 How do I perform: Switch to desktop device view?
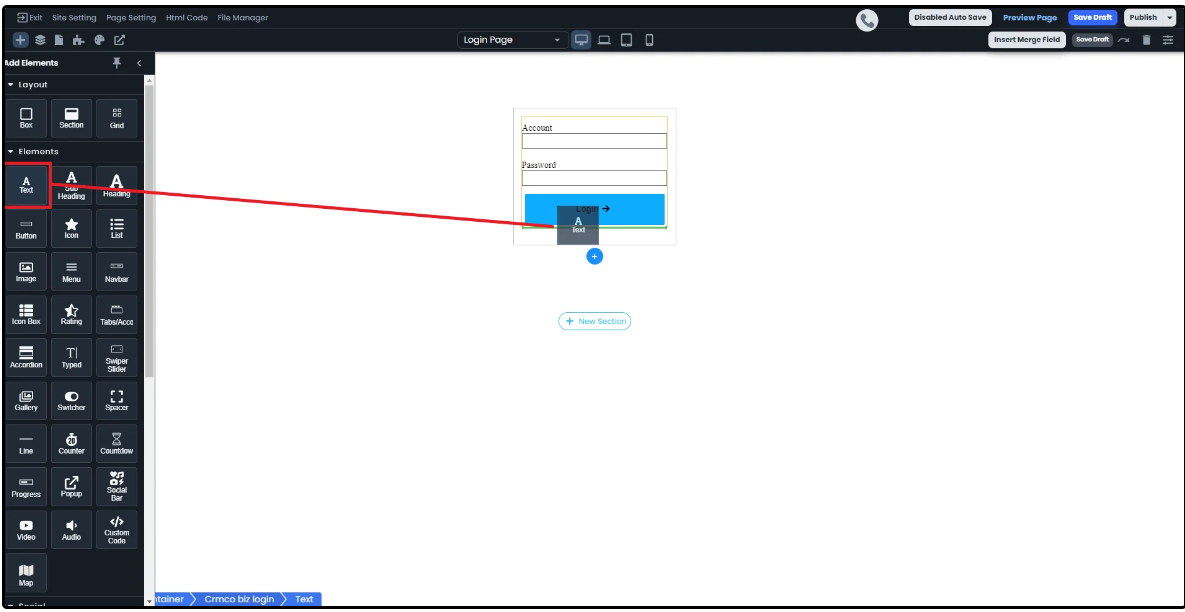582,40
